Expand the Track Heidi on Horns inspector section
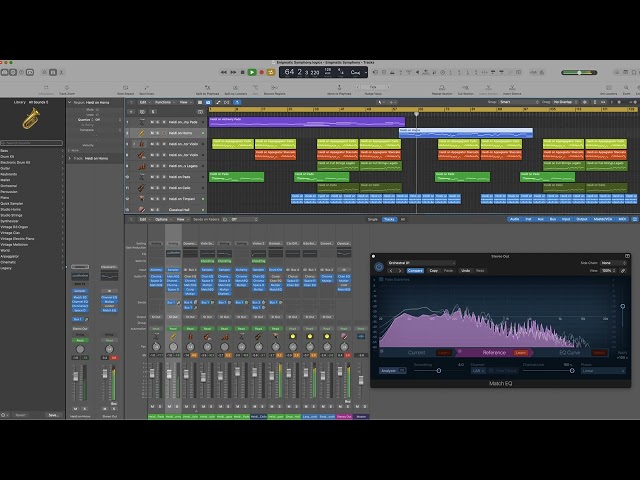This screenshot has height=480, width=640. point(69,158)
